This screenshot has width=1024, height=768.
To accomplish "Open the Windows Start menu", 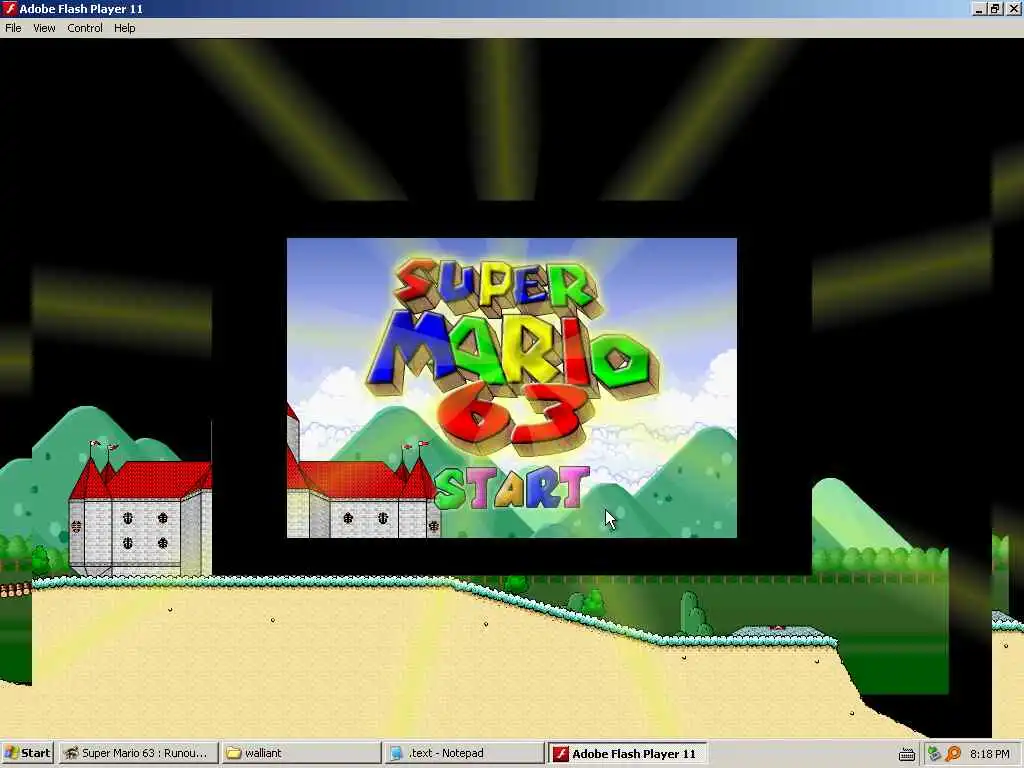I will point(27,753).
